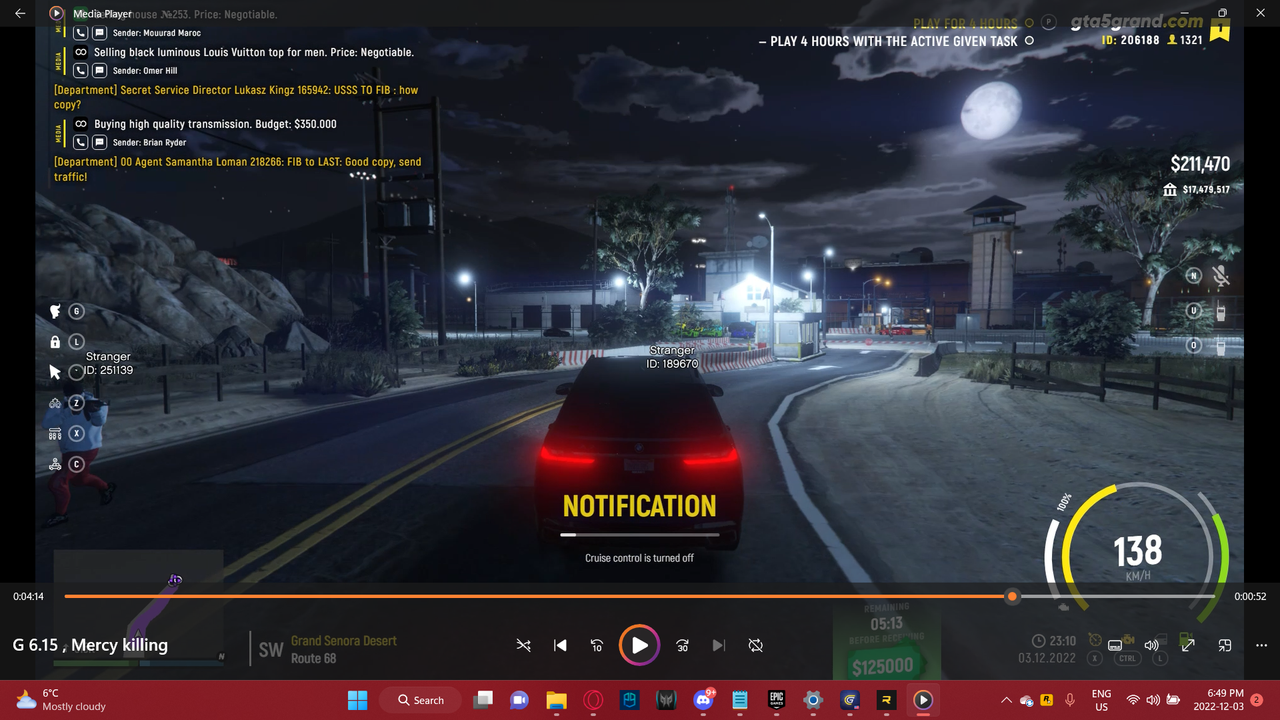Screen dimensions: 1280x720
Task: Click the video title G 6.15 , Mercy killing
Action: coord(90,645)
